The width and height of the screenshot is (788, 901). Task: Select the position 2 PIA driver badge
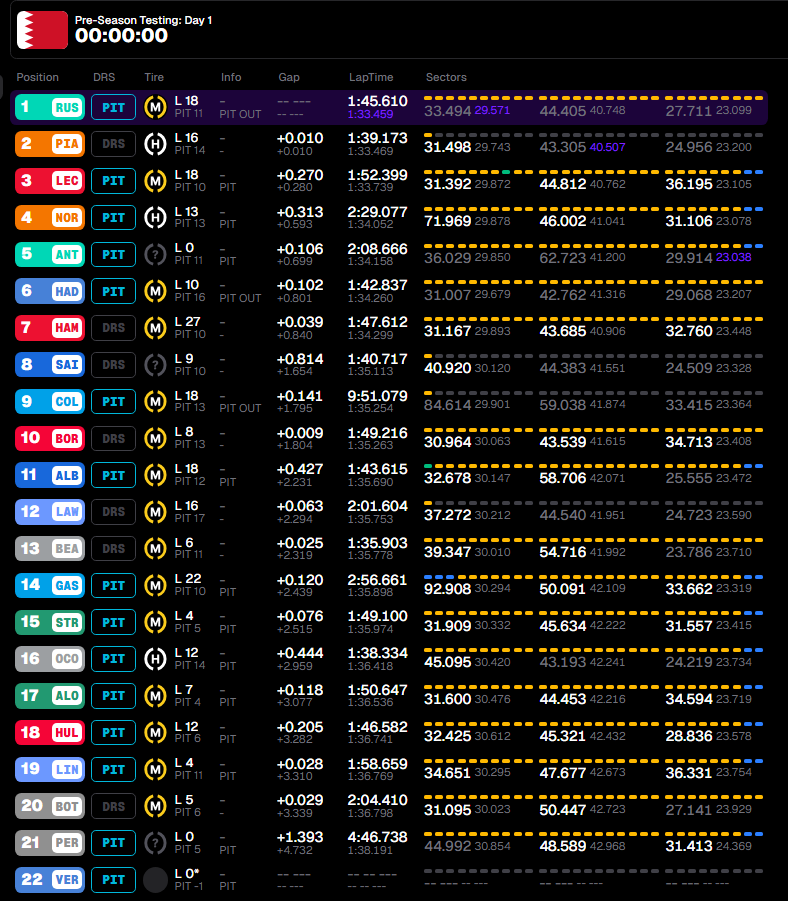pyautogui.click(x=50, y=144)
